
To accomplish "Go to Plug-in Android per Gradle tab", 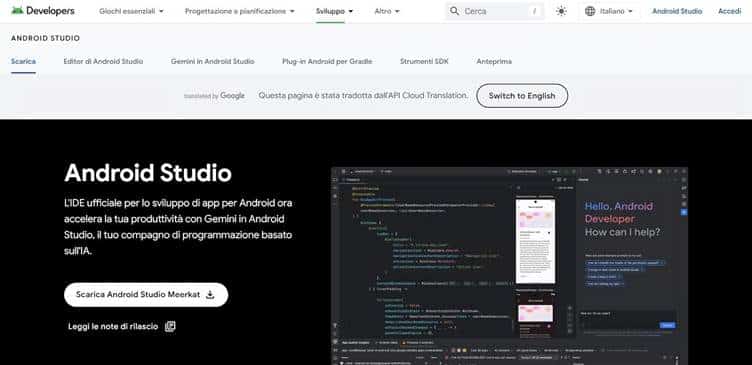I will [327, 61].
